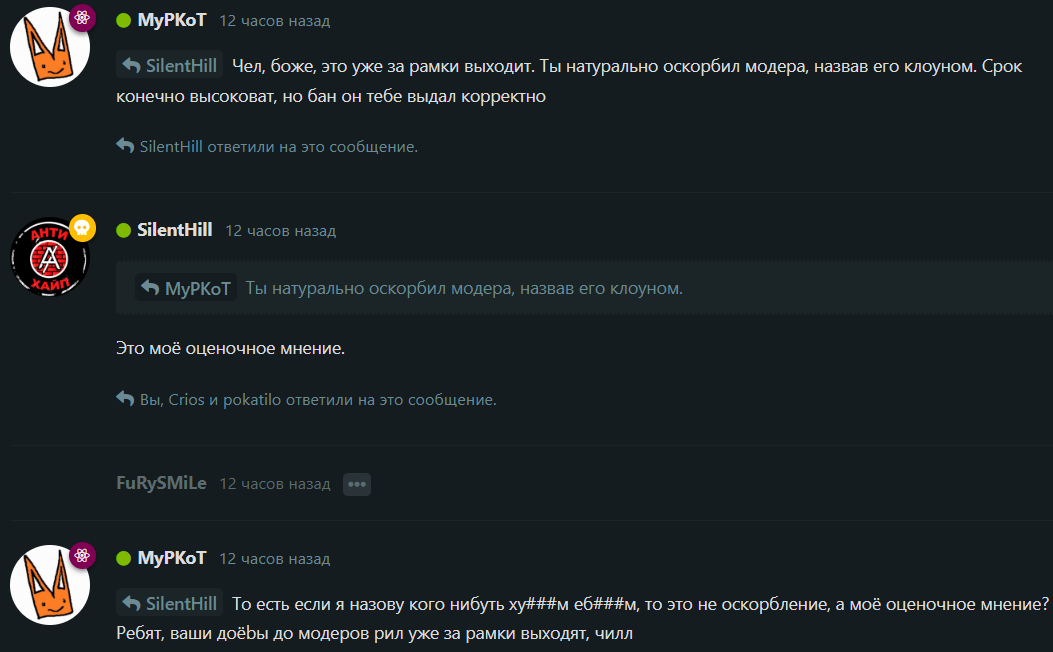
Task: Click yellow skull badge on SilentHill avatar
Action: pyautogui.click(x=83, y=228)
